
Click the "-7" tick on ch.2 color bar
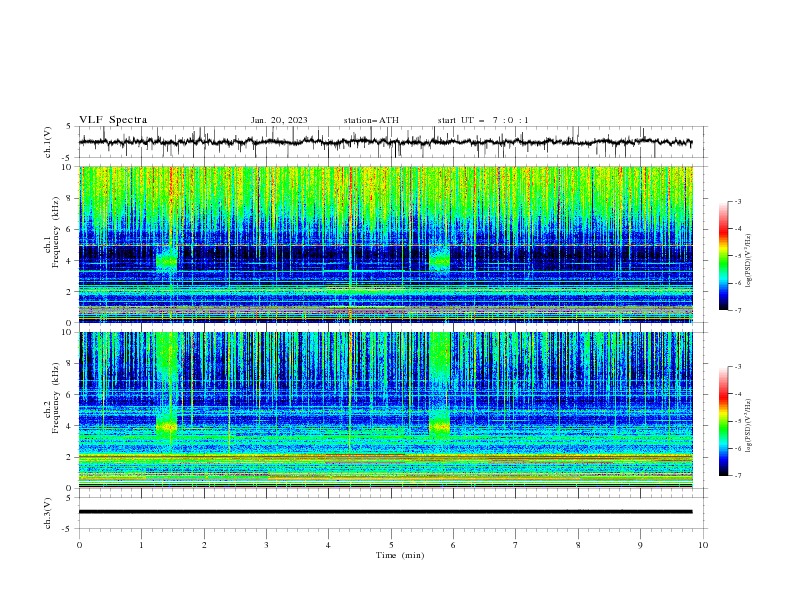737,475
